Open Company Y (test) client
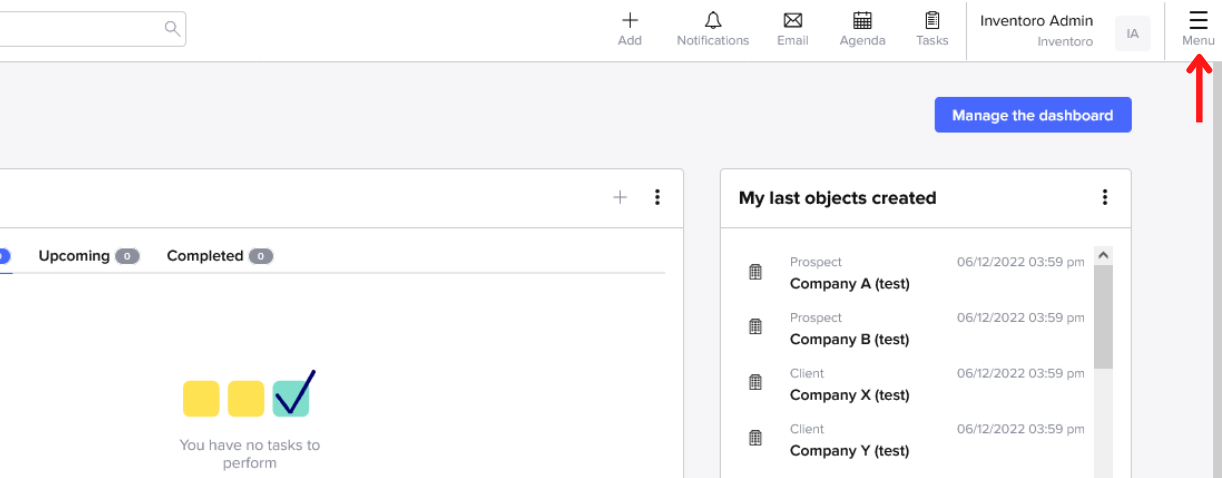This screenshot has height=478, width=1222. (x=849, y=451)
